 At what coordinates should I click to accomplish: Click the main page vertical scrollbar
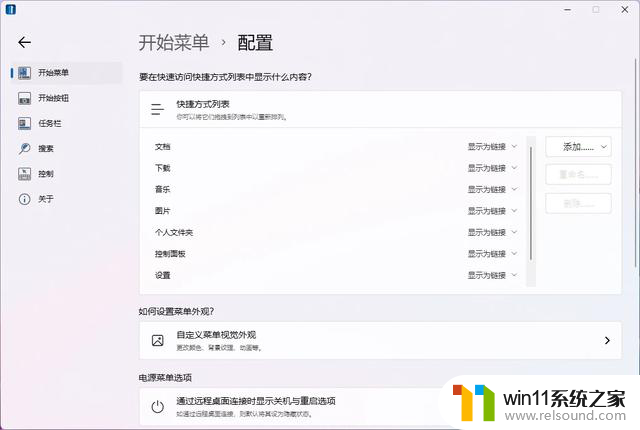coord(636,163)
